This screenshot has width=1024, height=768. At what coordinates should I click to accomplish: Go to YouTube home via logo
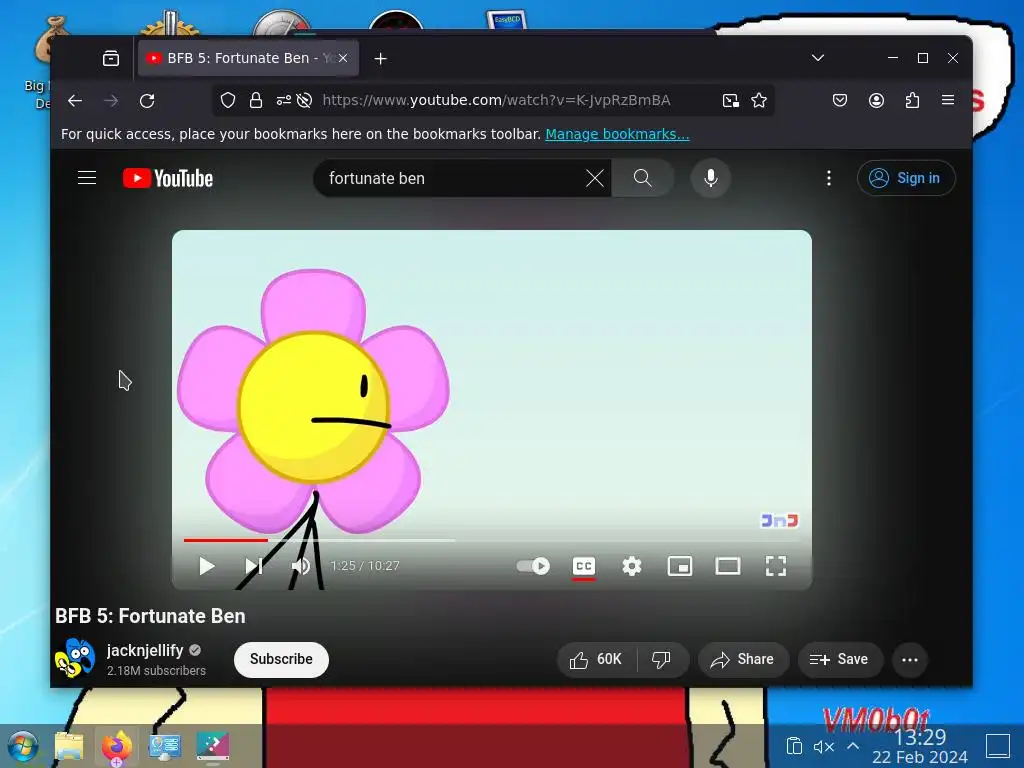[168, 178]
